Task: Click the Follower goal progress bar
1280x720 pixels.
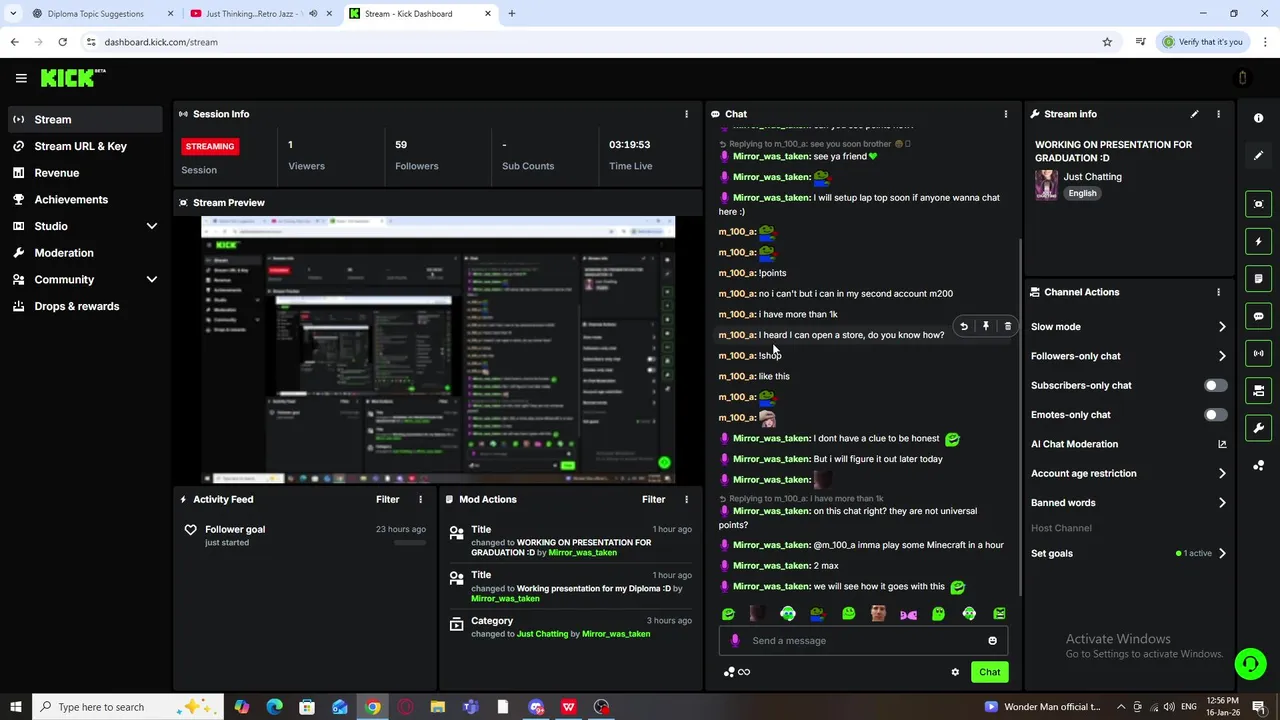Action: tap(410, 542)
